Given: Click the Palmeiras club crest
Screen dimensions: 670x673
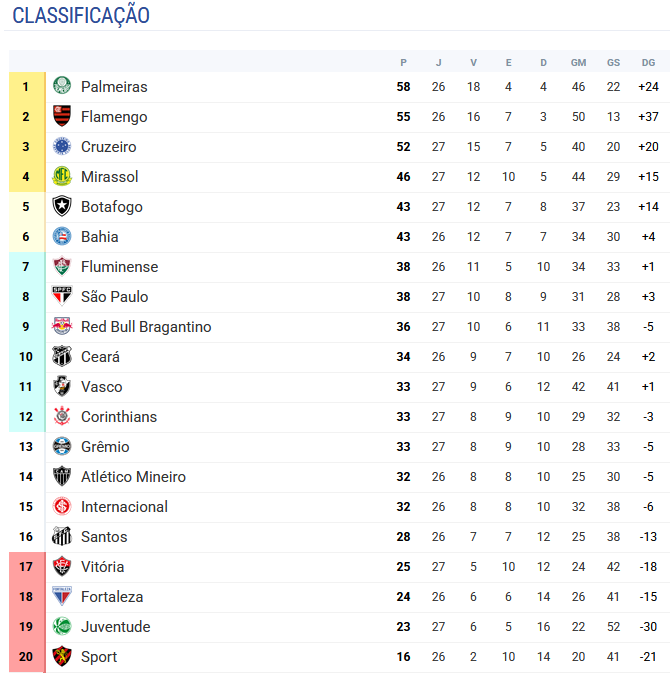Looking at the screenshot, I should pos(62,87).
